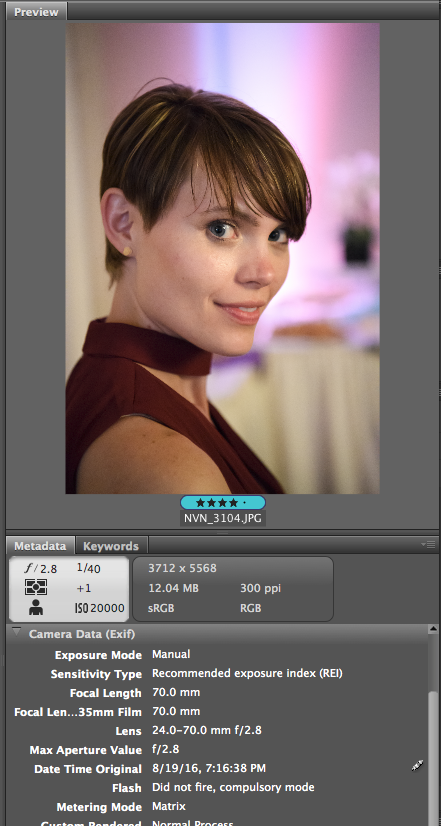Viewport: 441px width, 826px height.
Task: Click the Focal Len...35mm Film value
Action: (176, 711)
